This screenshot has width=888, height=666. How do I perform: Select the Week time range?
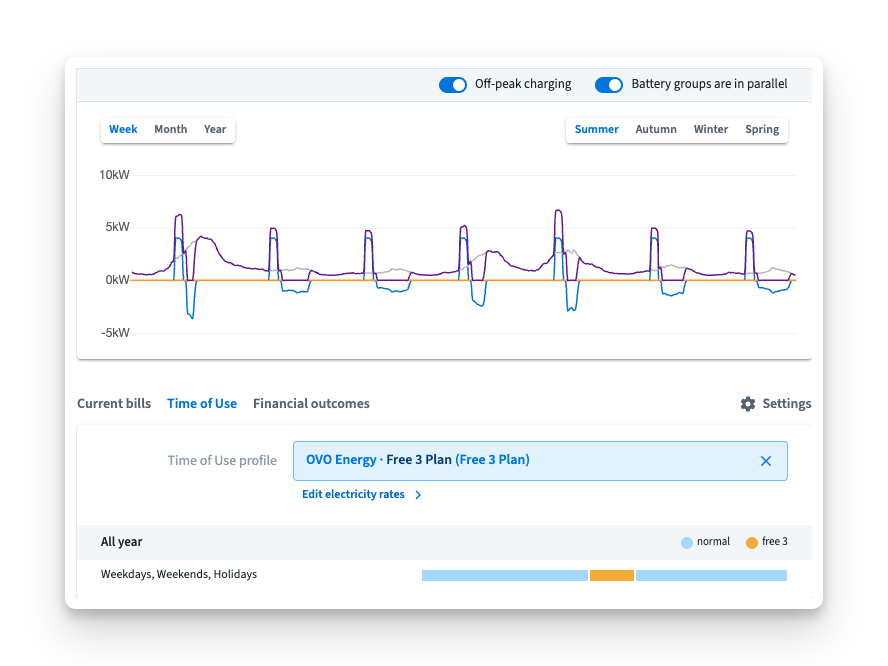click(123, 130)
